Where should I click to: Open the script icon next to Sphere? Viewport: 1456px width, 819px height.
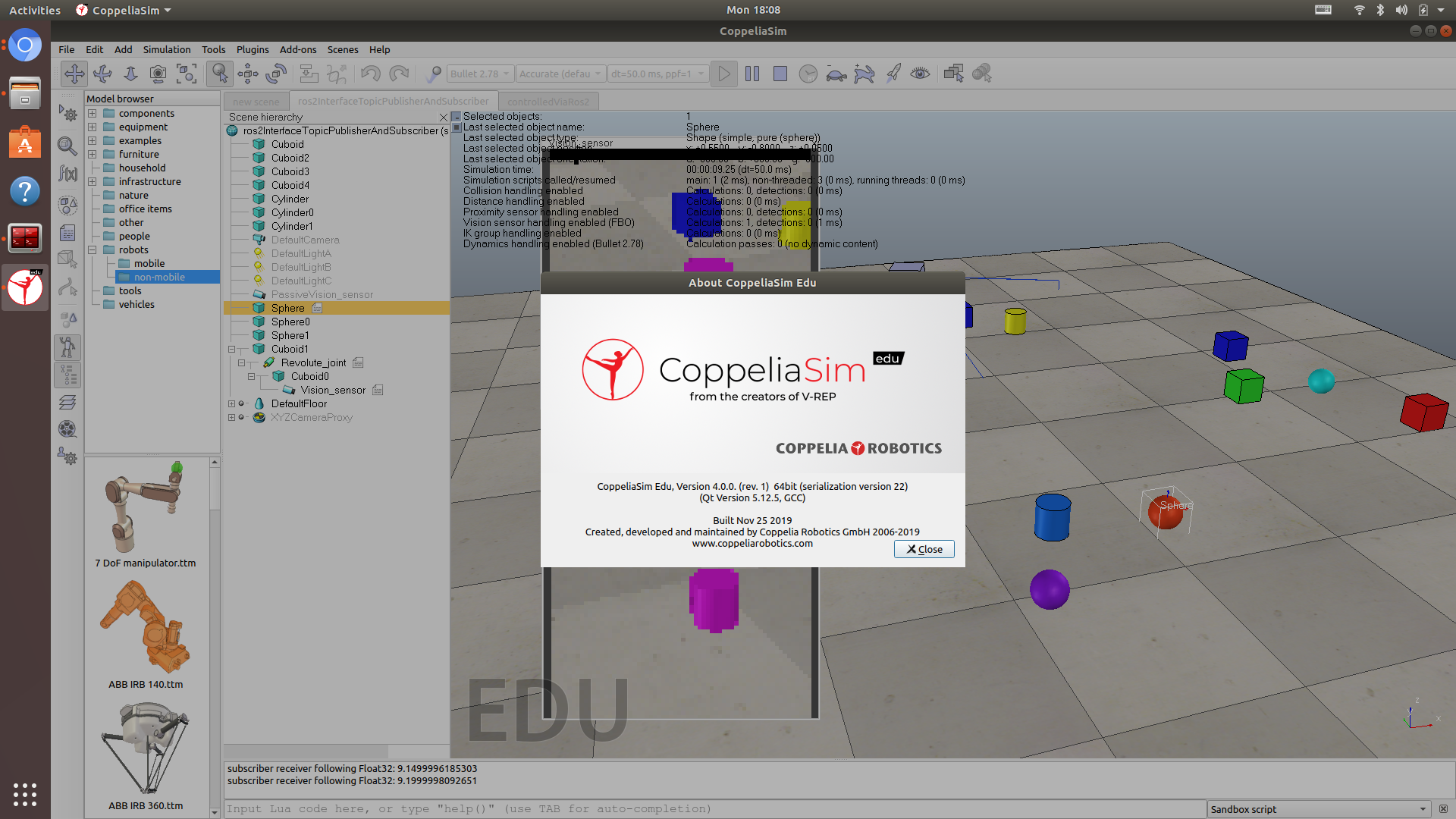click(317, 308)
